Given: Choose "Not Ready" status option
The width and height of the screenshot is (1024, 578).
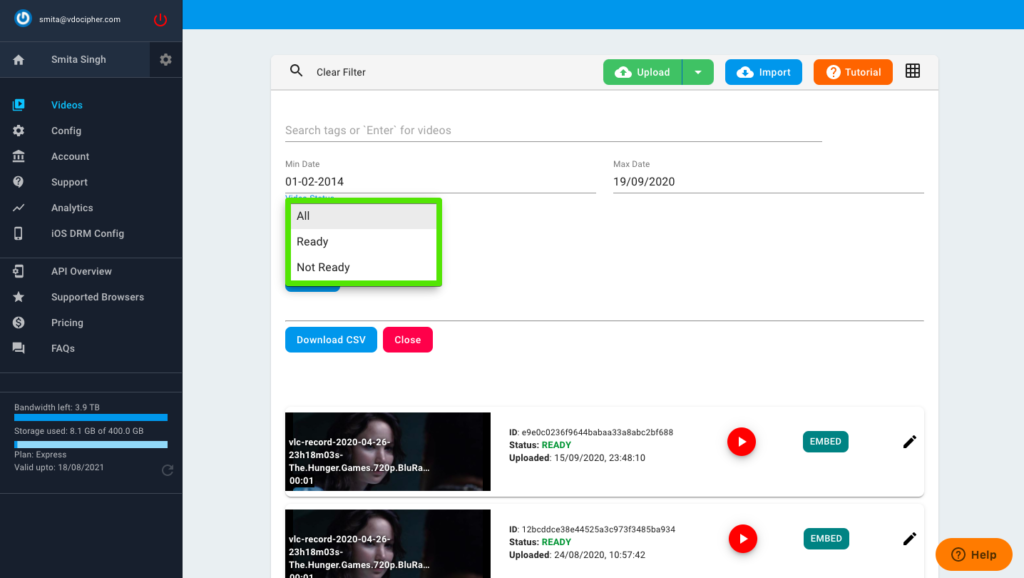Looking at the screenshot, I should (x=323, y=268).
